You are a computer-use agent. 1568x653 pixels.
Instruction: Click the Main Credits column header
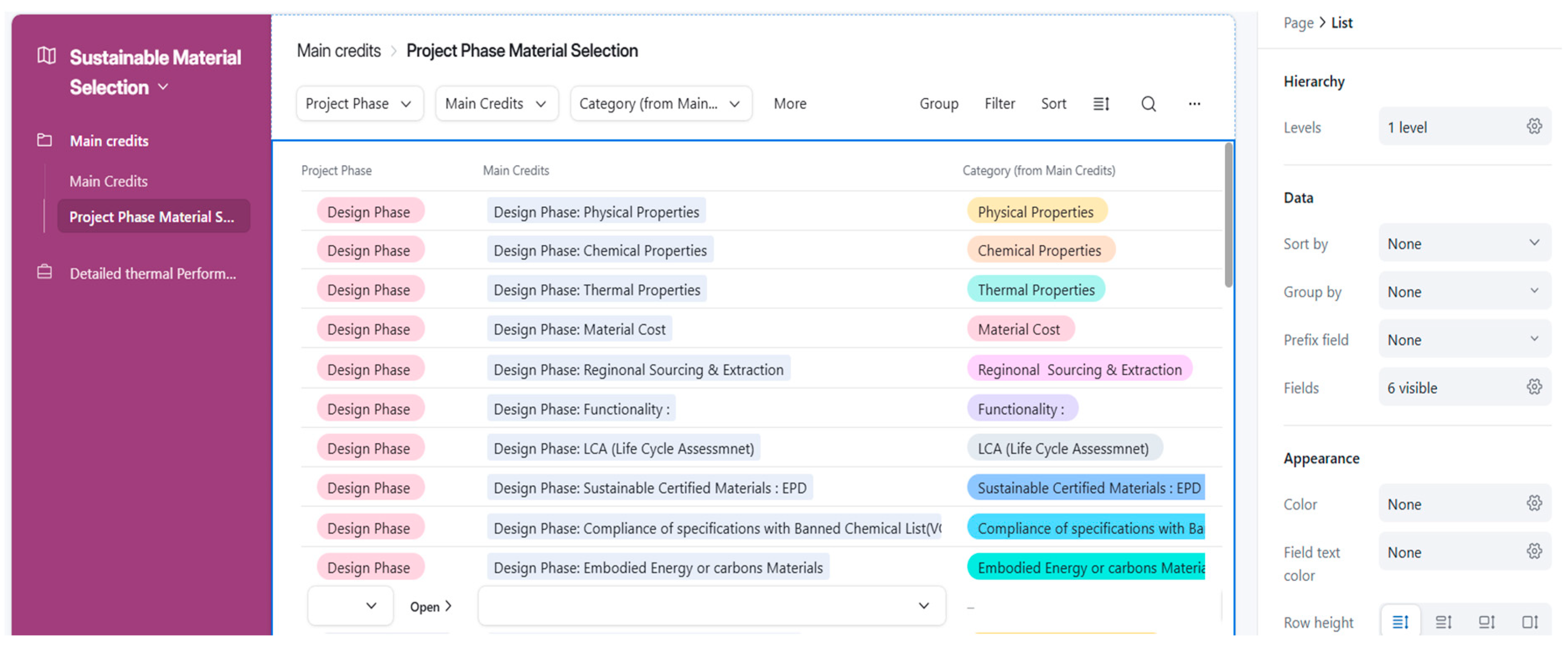pyautogui.click(x=515, y=171)
